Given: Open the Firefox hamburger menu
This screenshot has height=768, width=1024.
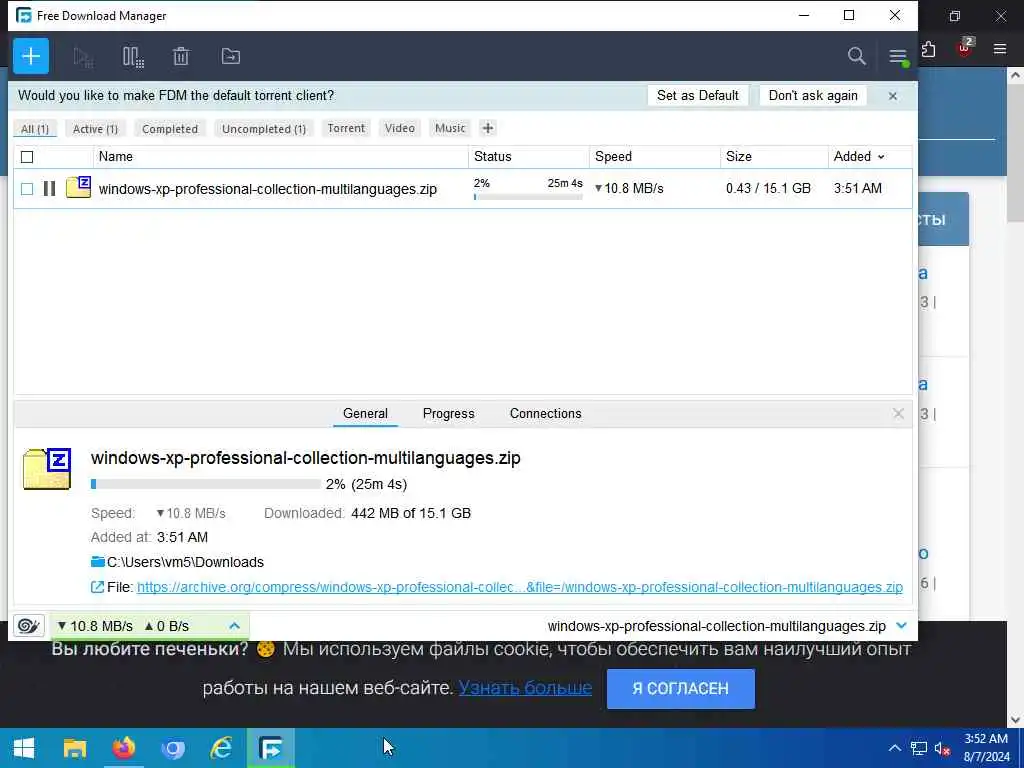Looking at the screenshot, I should [x=1000, y=49].
